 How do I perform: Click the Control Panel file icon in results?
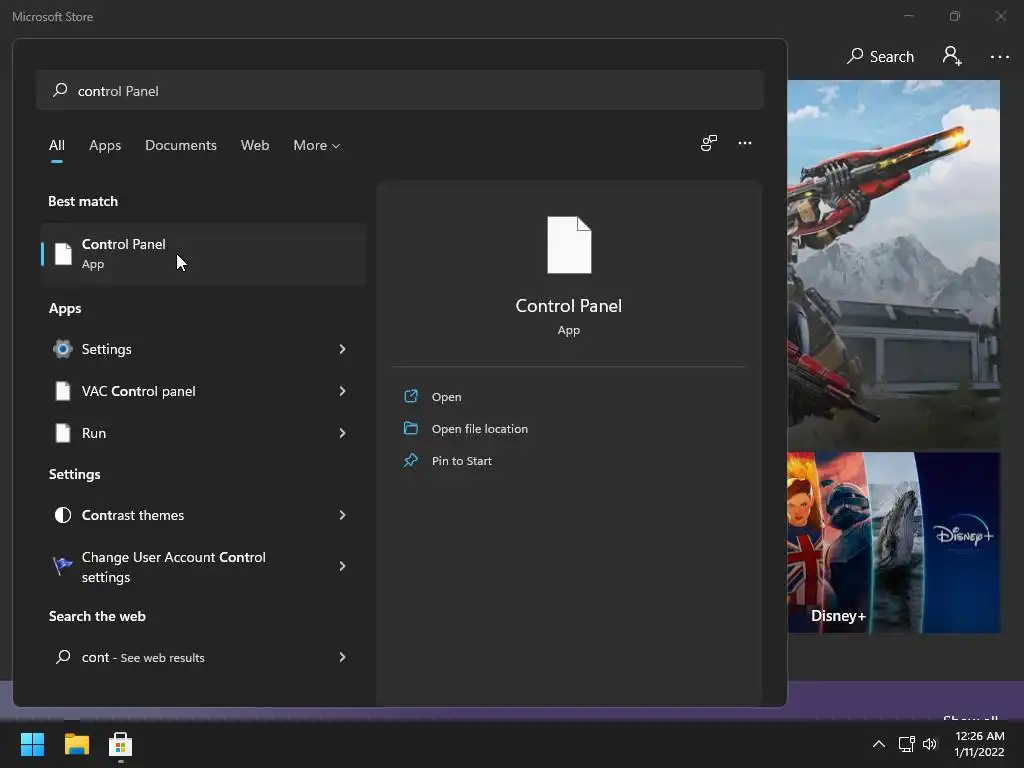63,254
